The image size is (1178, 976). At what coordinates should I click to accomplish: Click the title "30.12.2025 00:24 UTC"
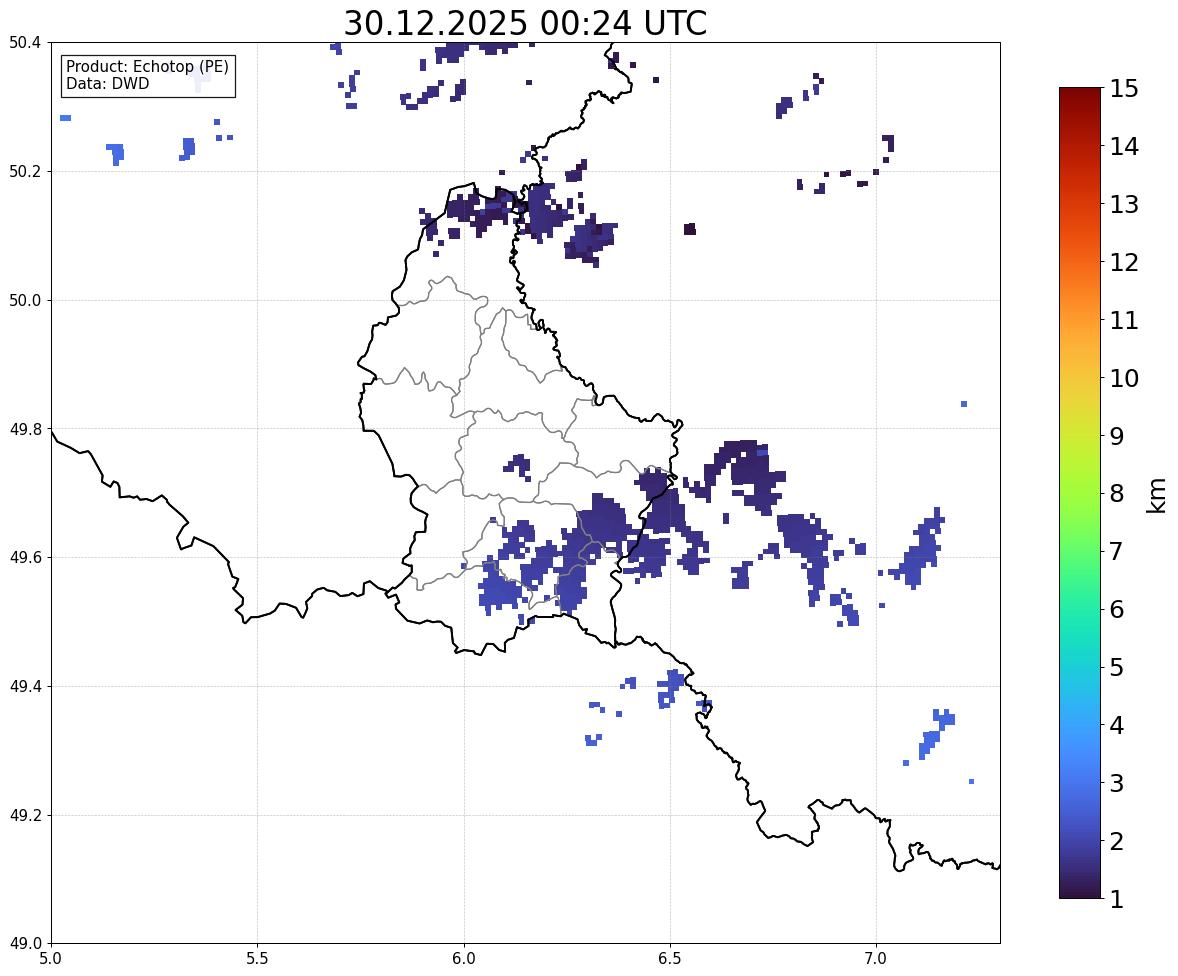525,23
